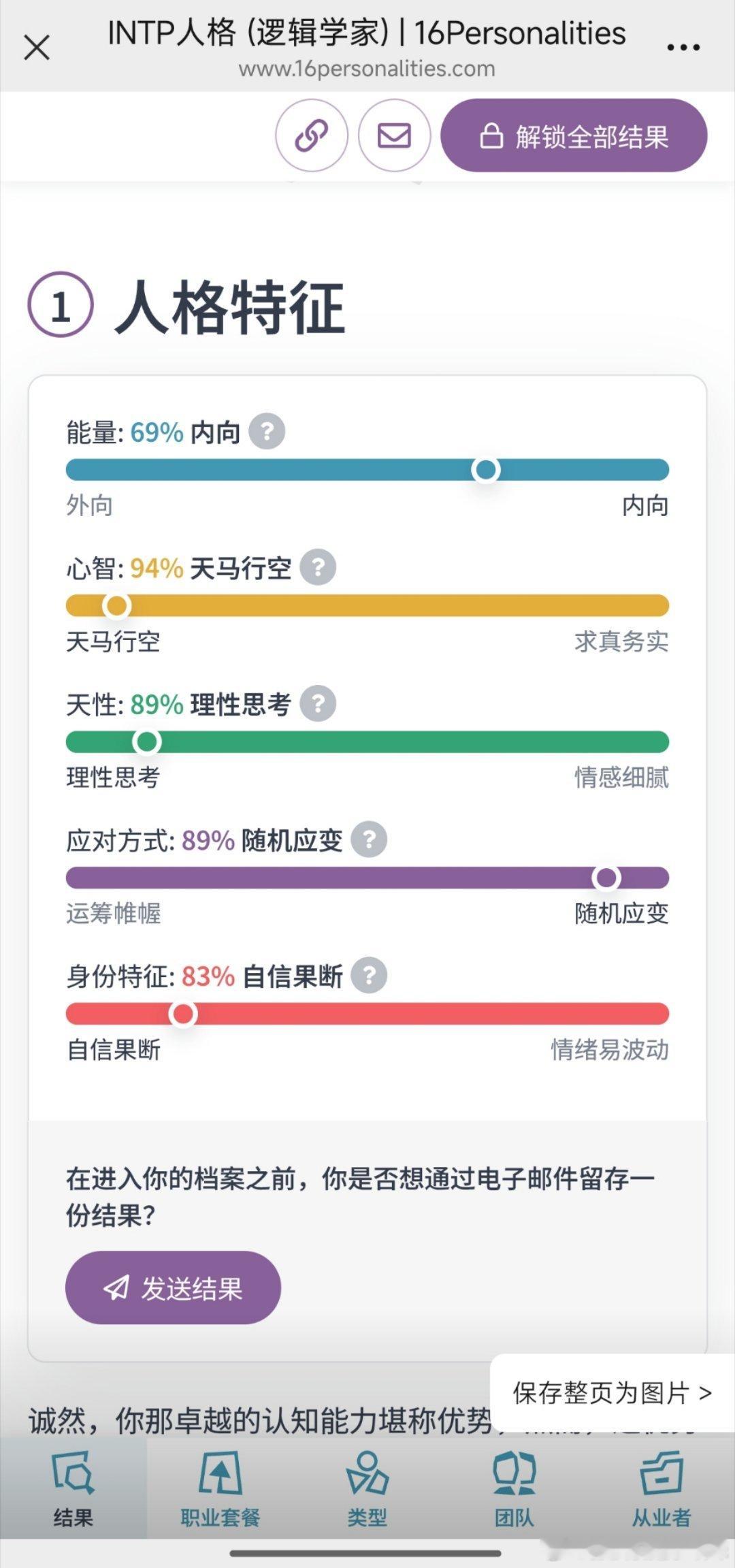The image size is (735, 1568).
Task: Click the red 身份特征 slider handle
Action: click(182, 1014)
